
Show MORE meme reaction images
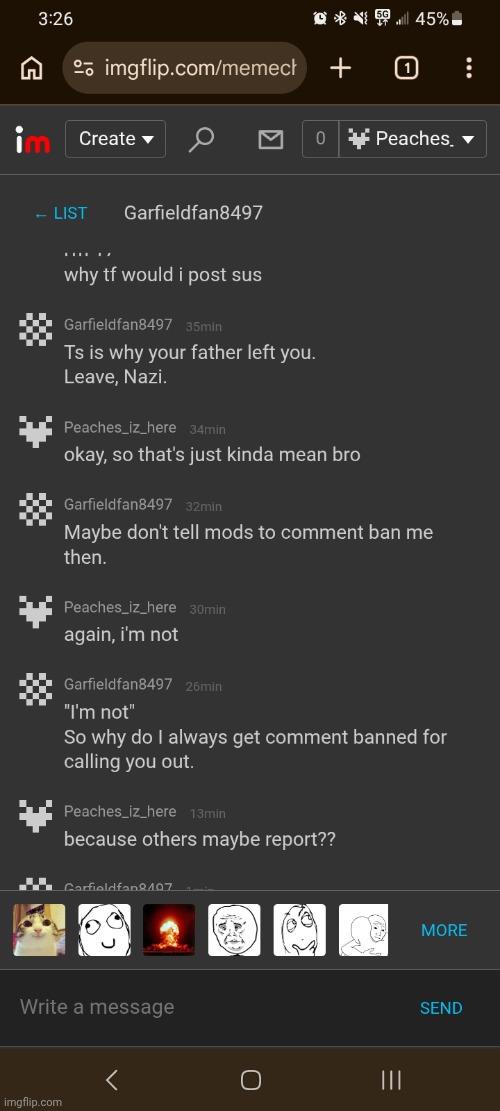point(444,930)
